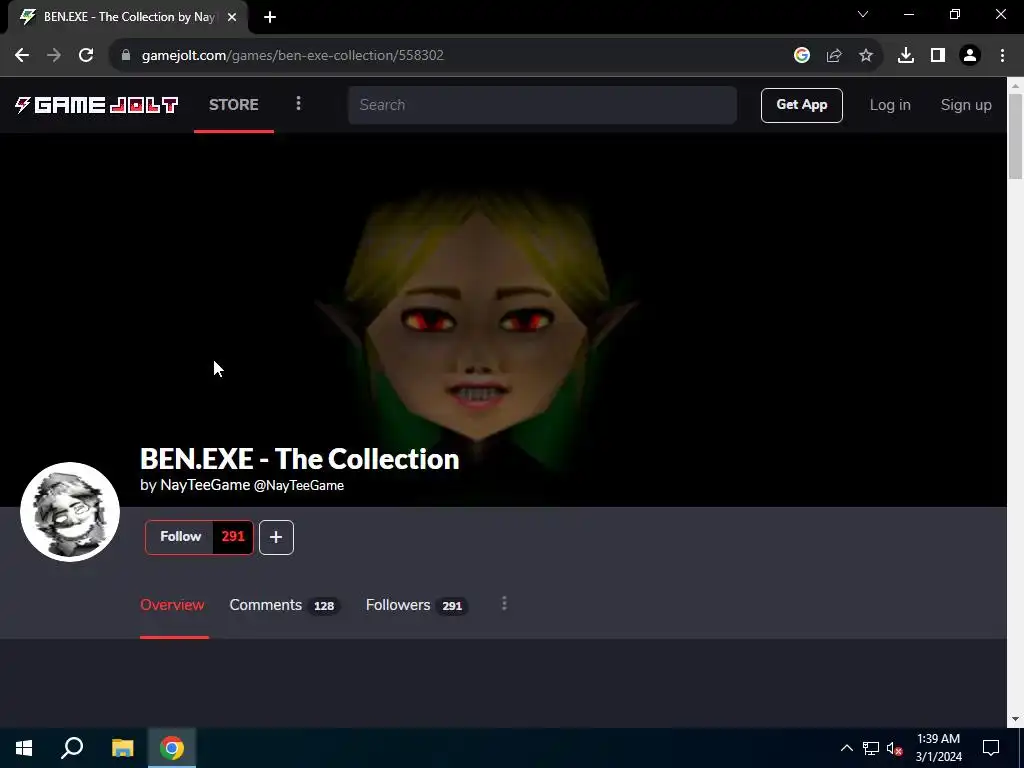This screenshot has height=768, width=1024.
Task: Click the Sign up link
Action: (966, 105)
